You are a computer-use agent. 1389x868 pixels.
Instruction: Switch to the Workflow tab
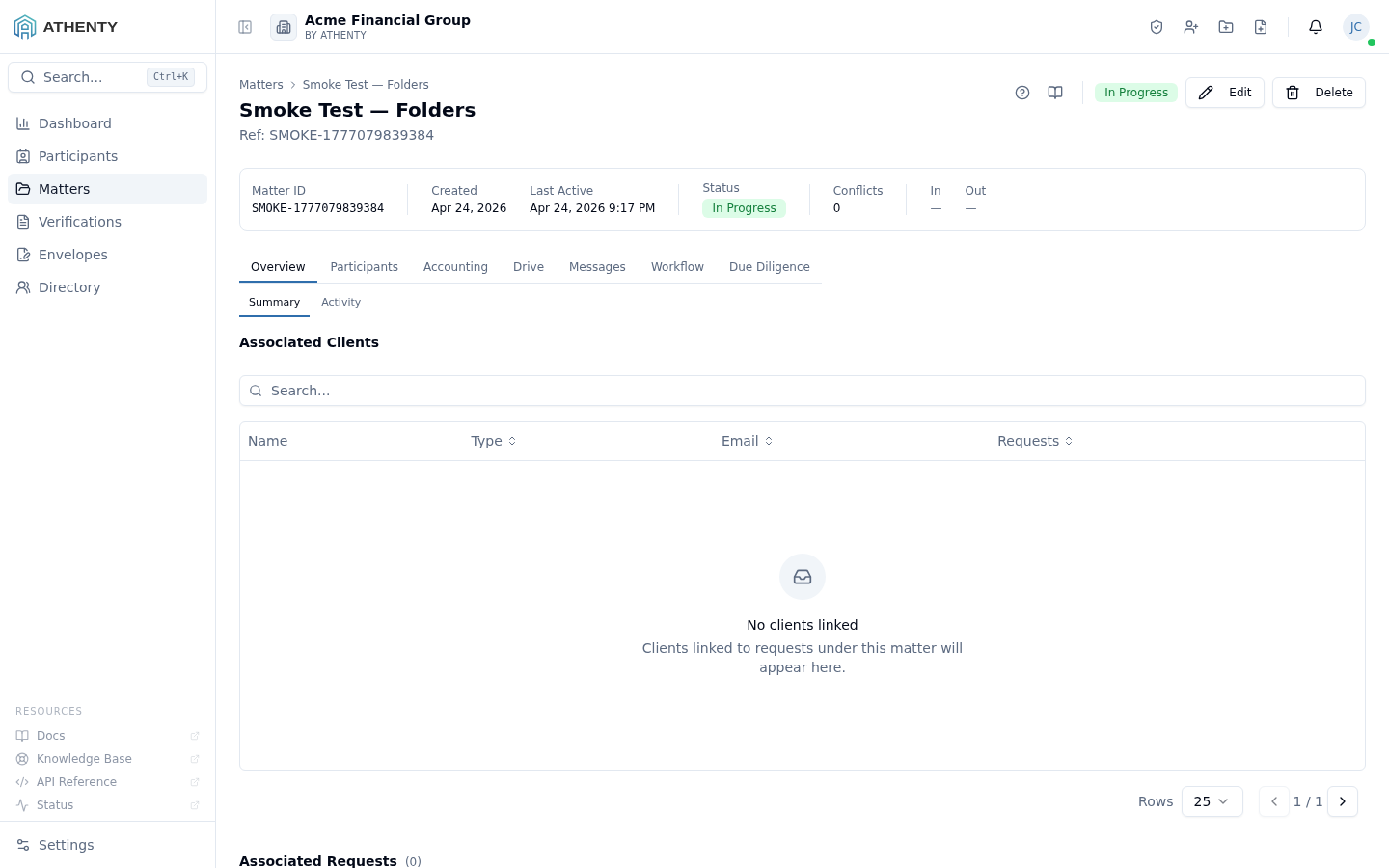click(x=677, y=267)
